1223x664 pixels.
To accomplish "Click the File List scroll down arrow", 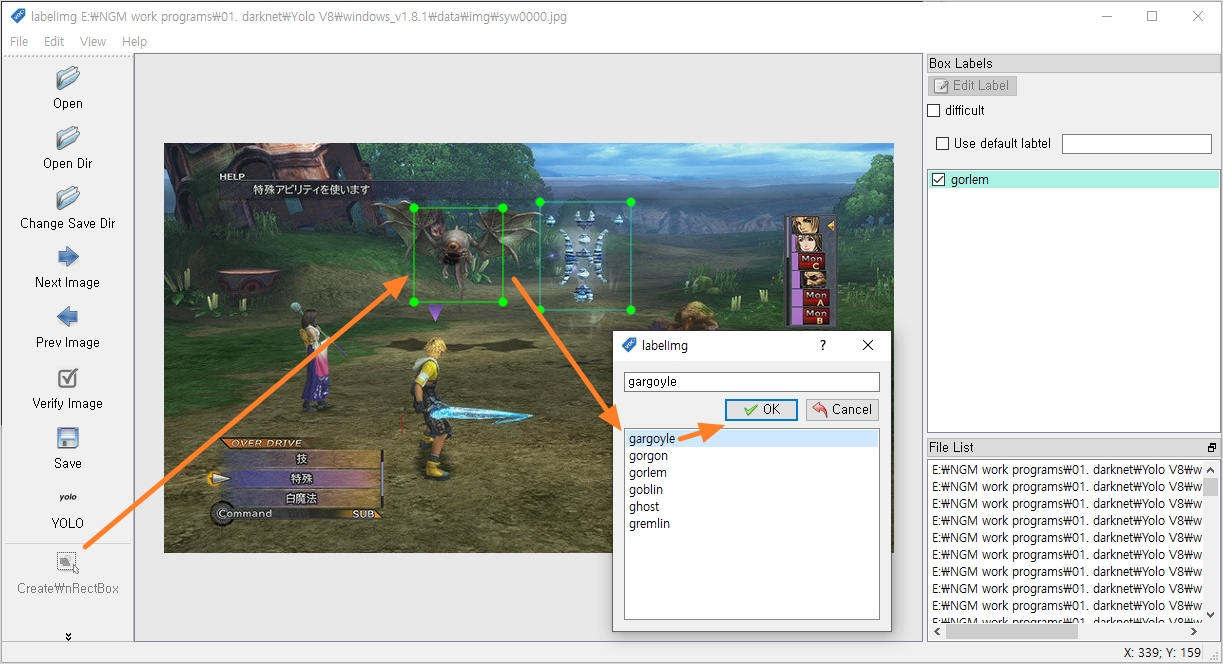I will [1211, 615].
